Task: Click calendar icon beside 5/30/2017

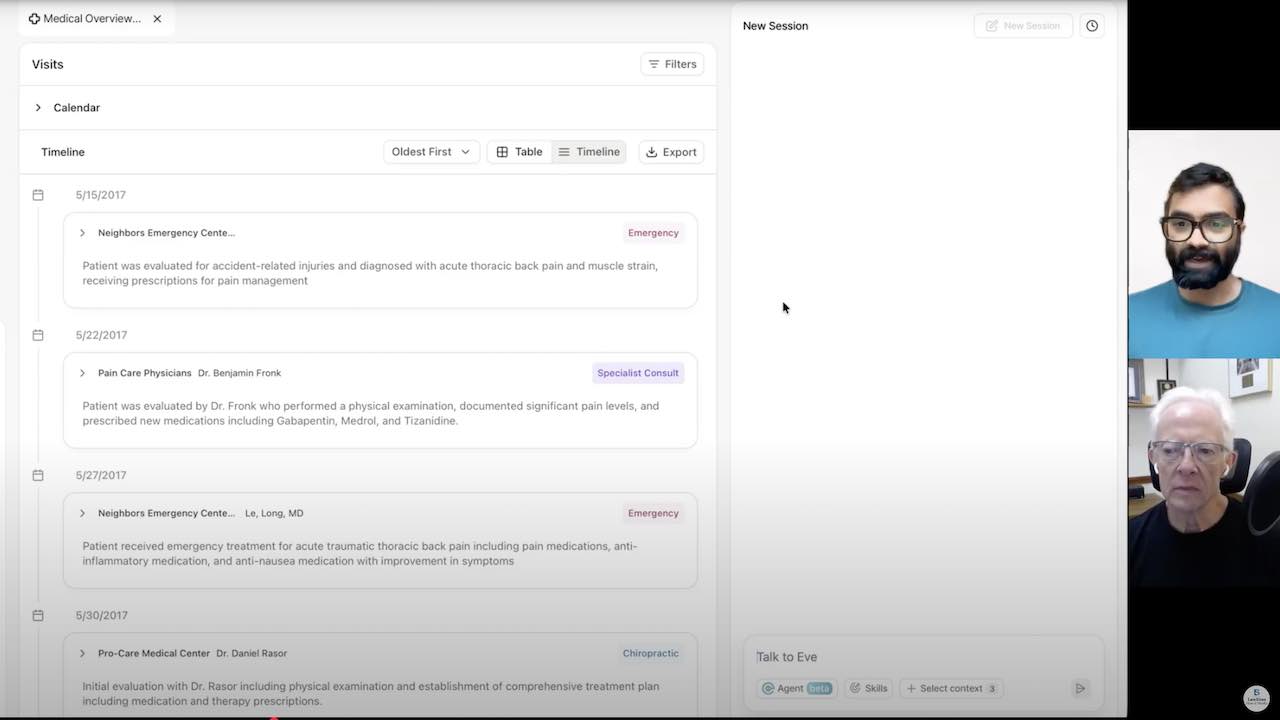Action: click(38, 615)
